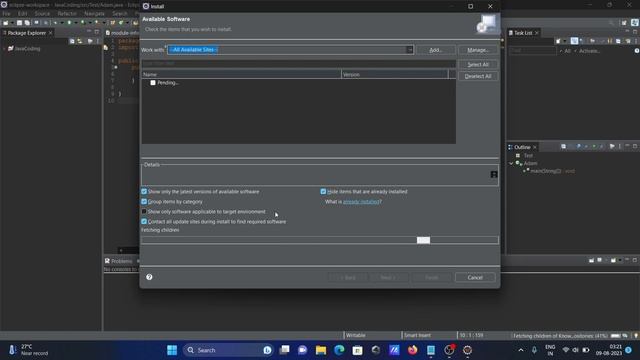Screen dimensions: 640x360
Task: Click the highlighted Categorized icon in Task List
Action: (x=574, y=41)
